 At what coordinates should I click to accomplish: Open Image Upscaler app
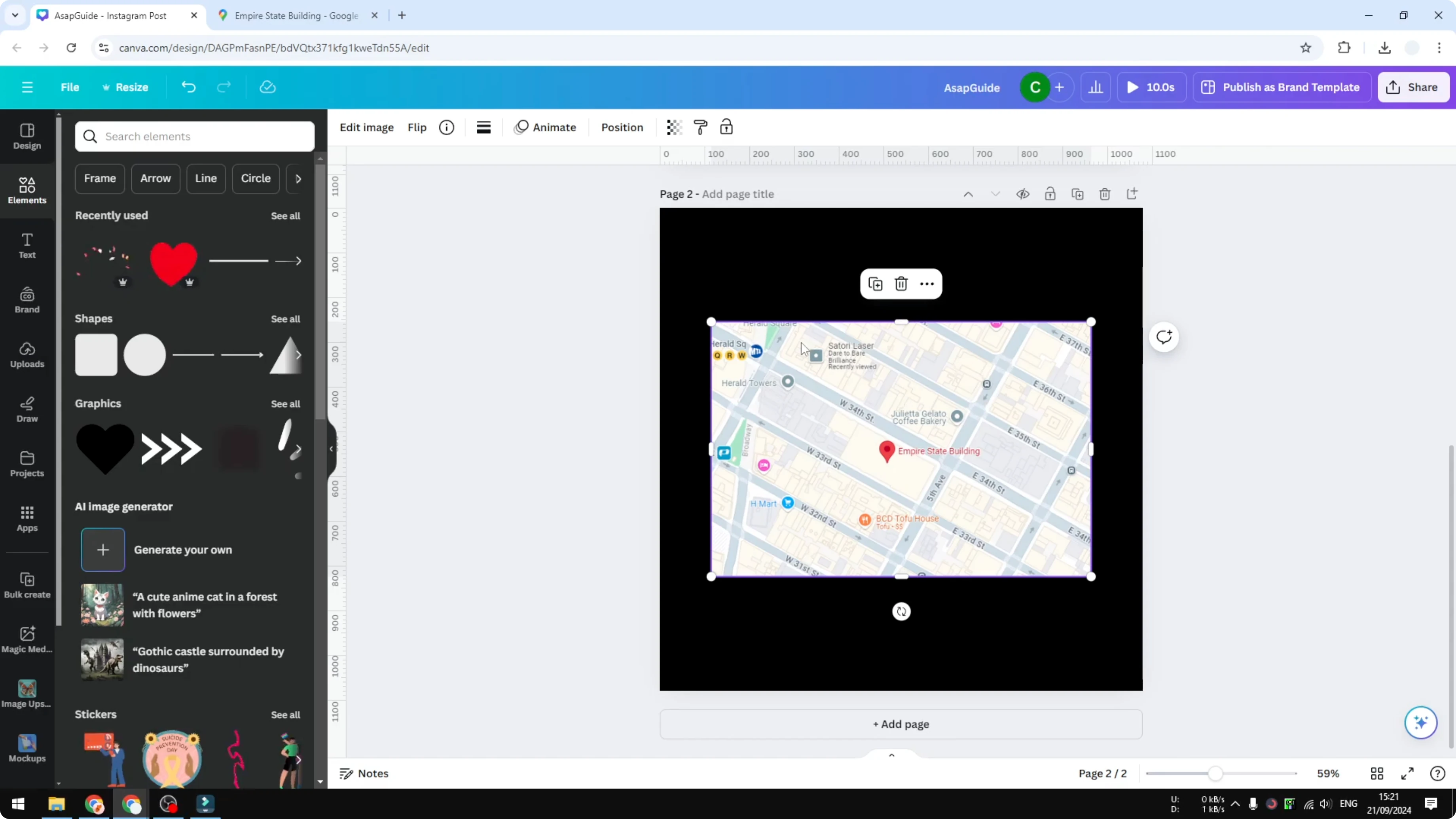click(27, 695)
